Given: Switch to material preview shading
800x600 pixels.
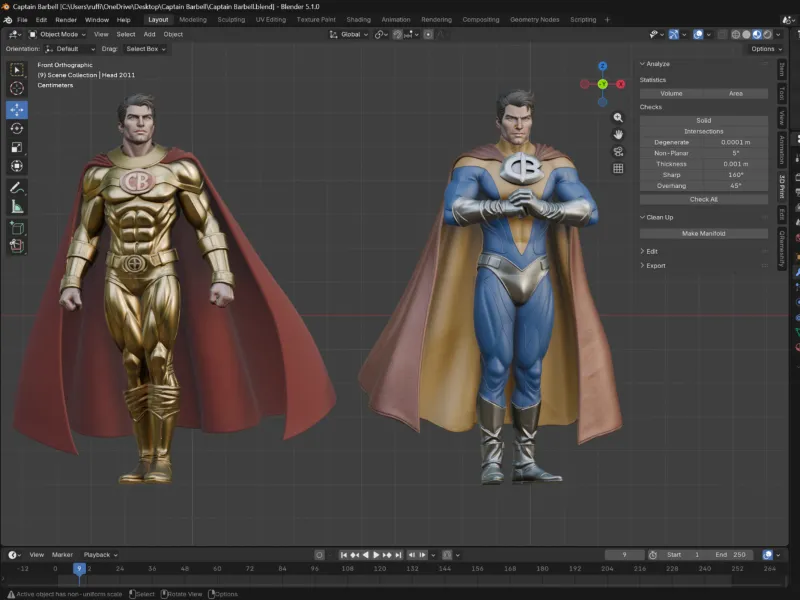Looking at the screenshot, I should pyautogui.click(x=757, y=35).
